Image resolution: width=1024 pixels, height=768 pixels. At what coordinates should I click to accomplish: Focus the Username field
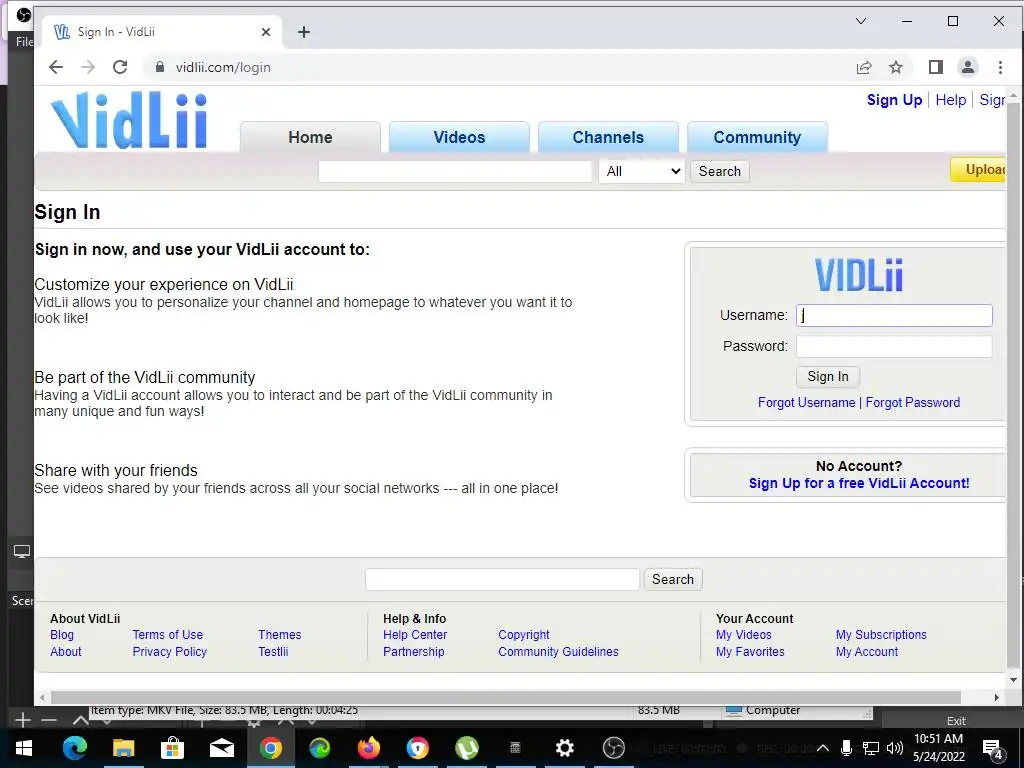(x=894, y=315)
